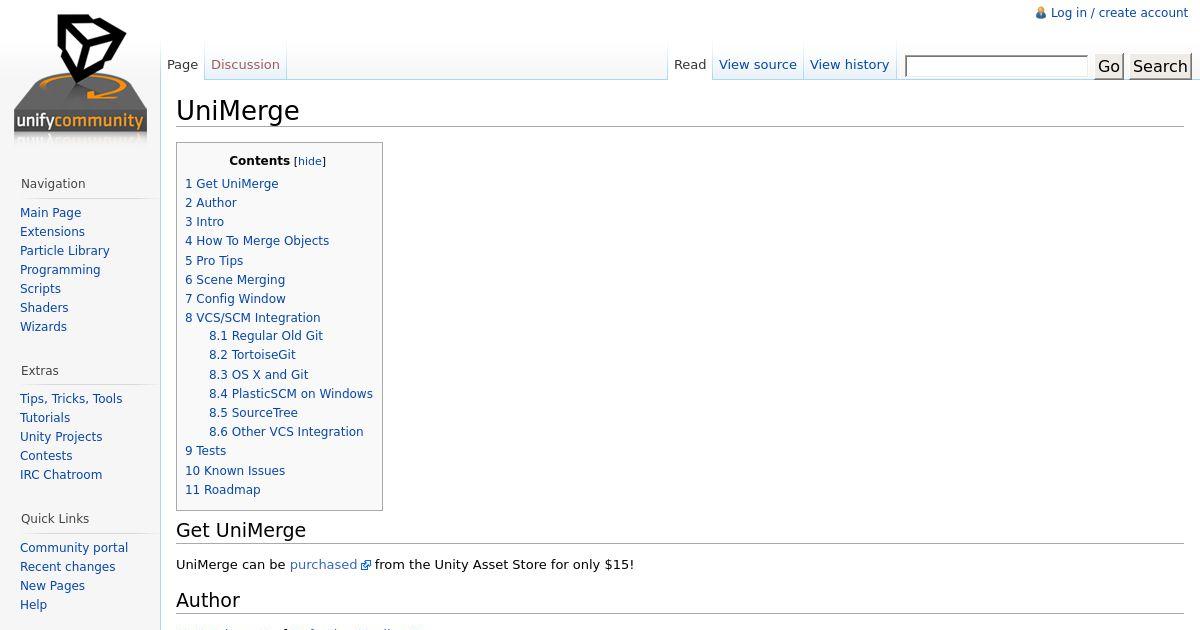Click the UniMerge page title
Viewport: 1200px width, 630px height.
(238, 110)
